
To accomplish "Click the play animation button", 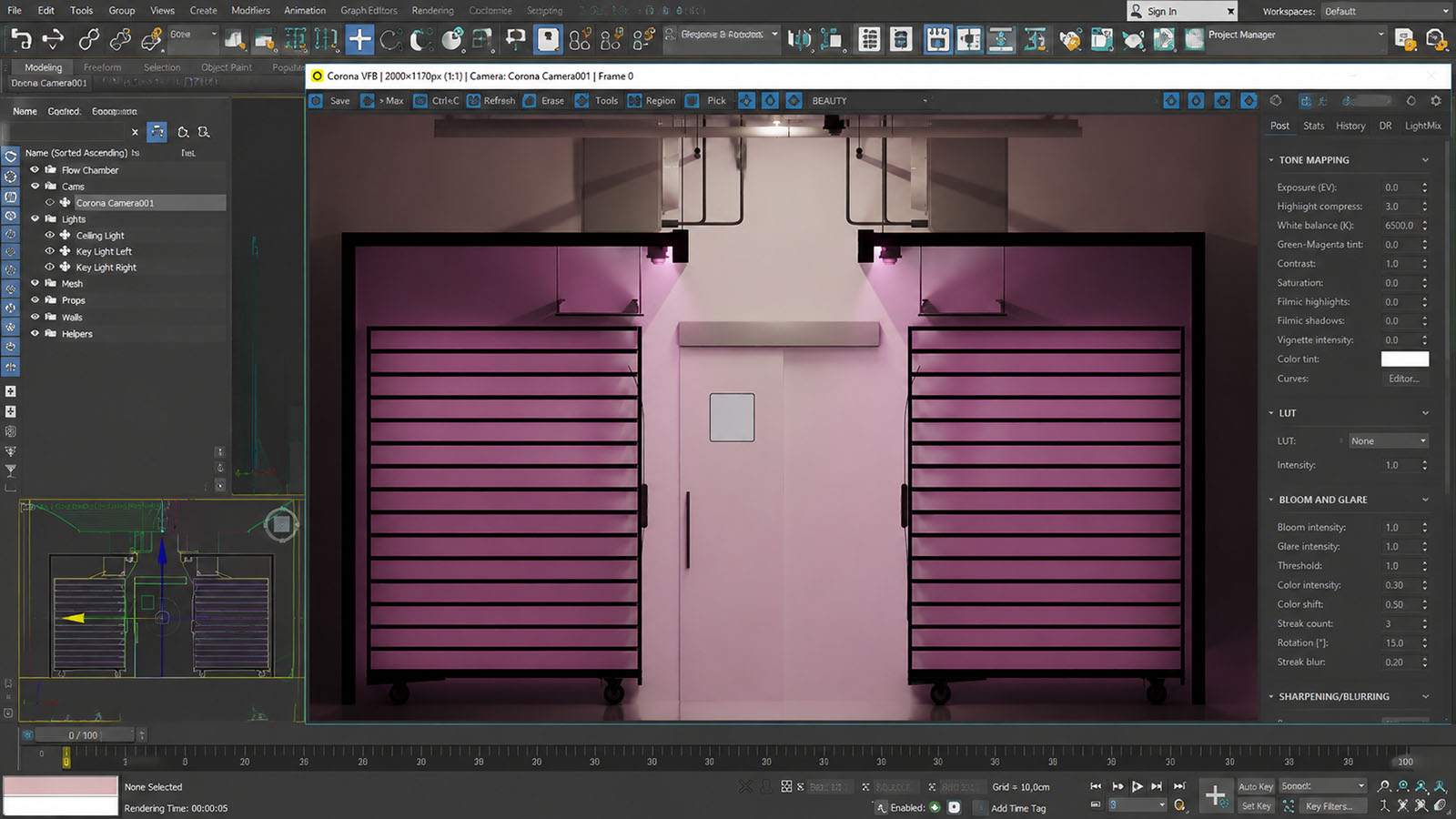I will (1137, 786).
